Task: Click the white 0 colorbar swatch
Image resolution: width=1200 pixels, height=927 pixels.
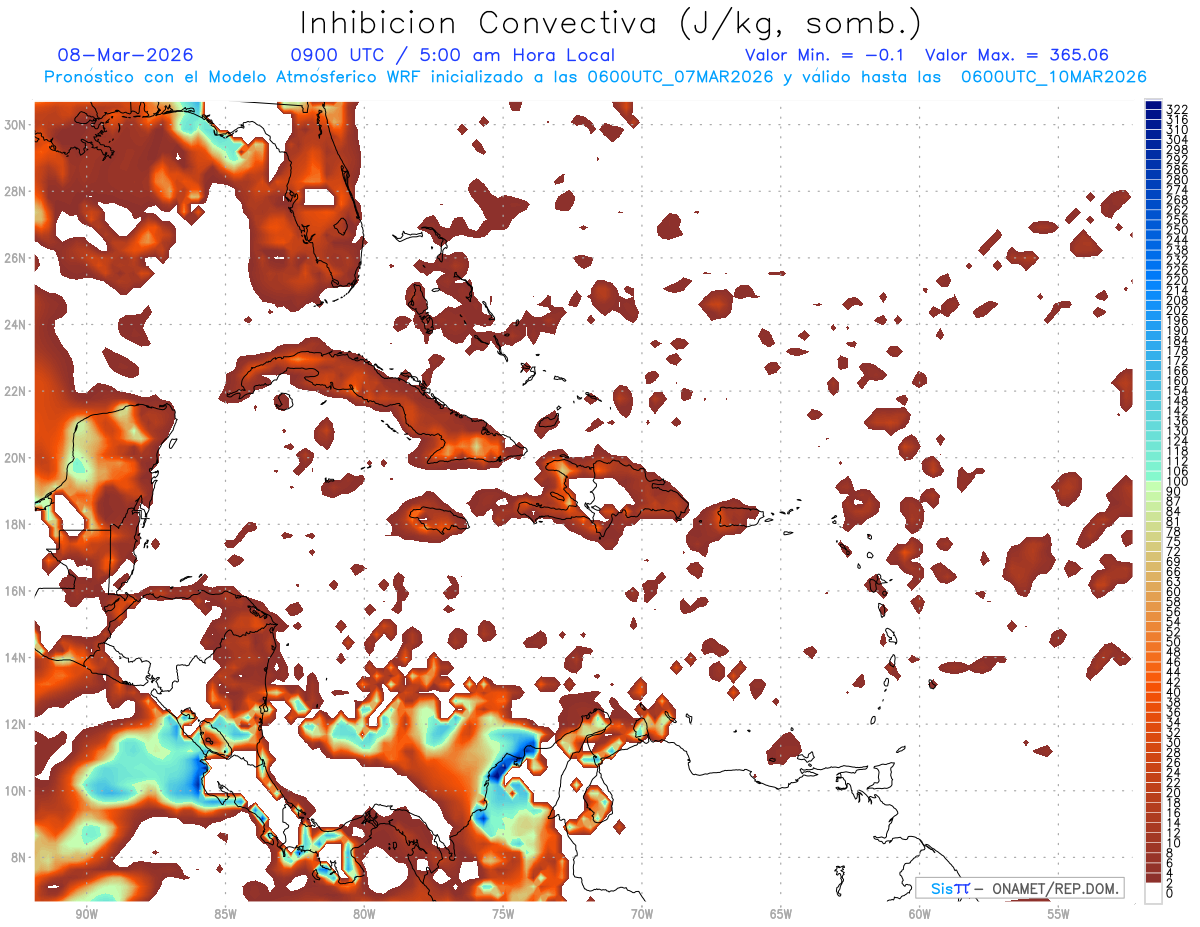Action: coord(1153,893)
